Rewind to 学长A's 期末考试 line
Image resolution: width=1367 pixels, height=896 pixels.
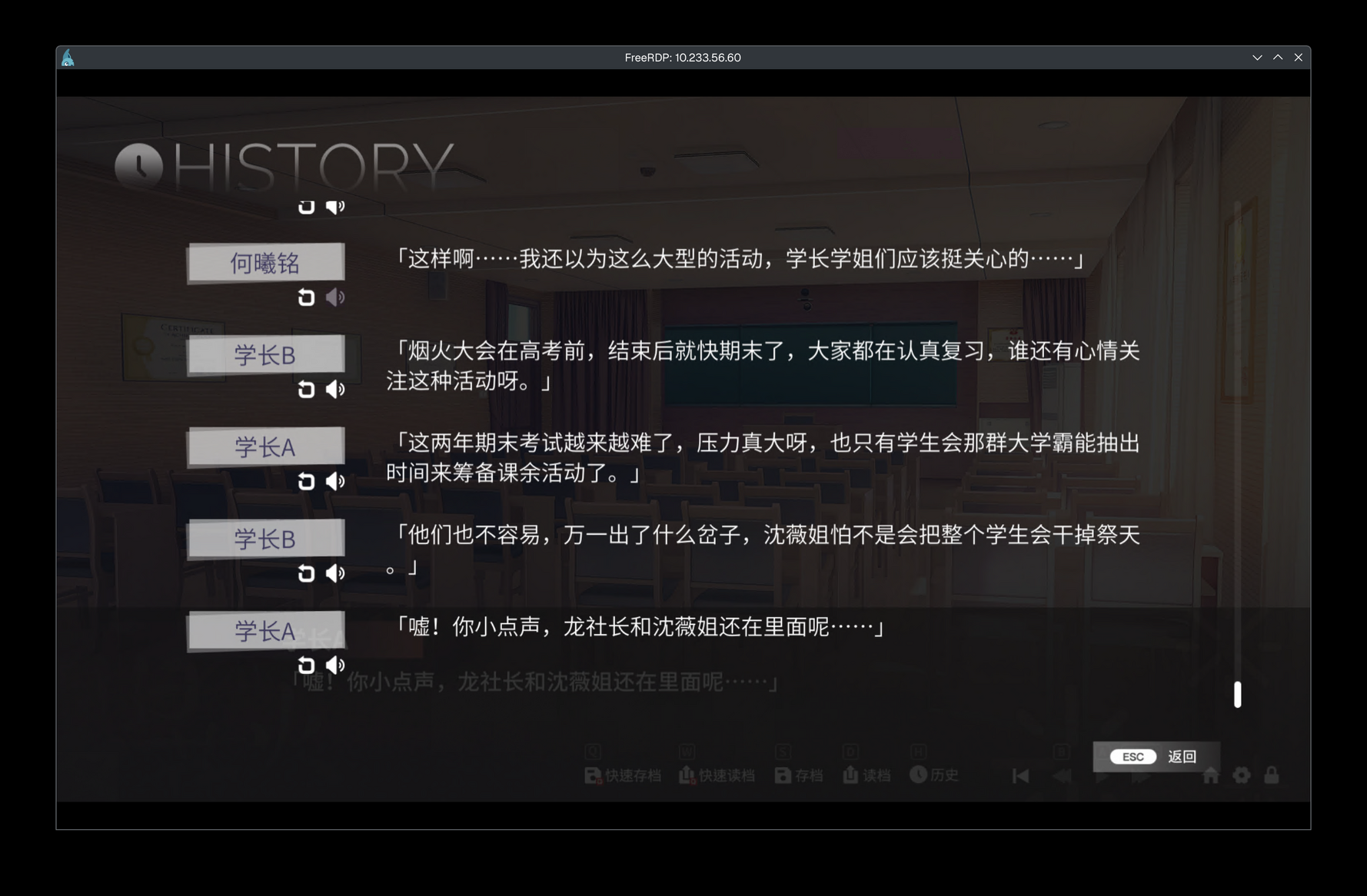[x=306, y=482]
